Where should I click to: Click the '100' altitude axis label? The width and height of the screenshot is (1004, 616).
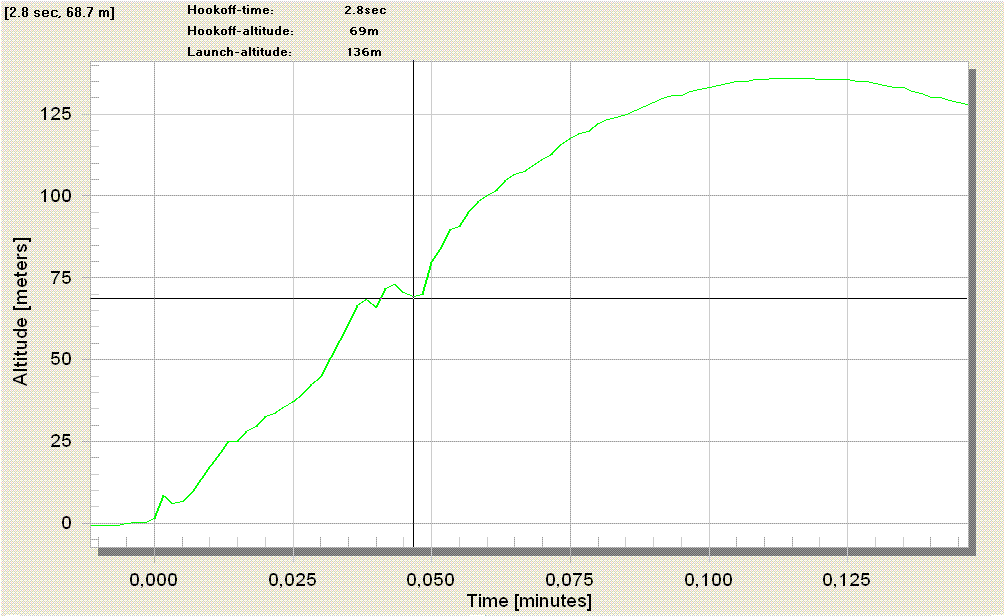coord(56,196)
